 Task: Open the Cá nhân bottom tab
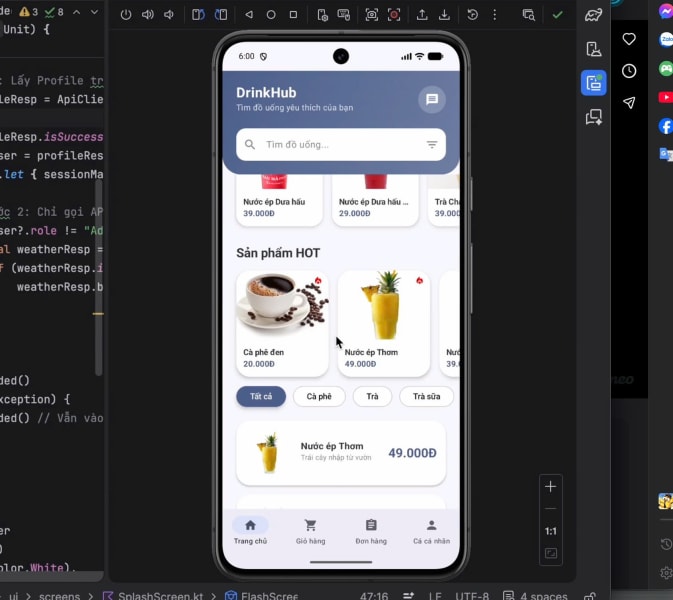tap(431, 531)
